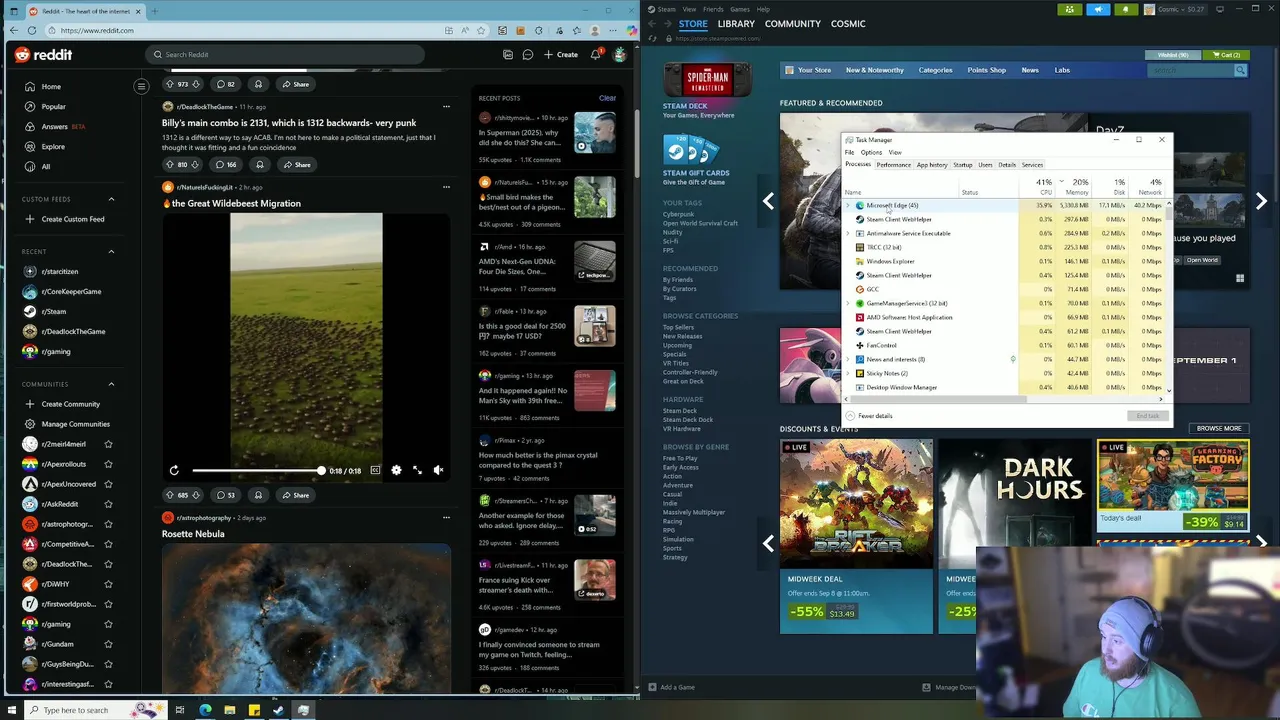Clear Reddit recent posts list
This screenshot has height=720, width=1280.
tap(607, 98)
